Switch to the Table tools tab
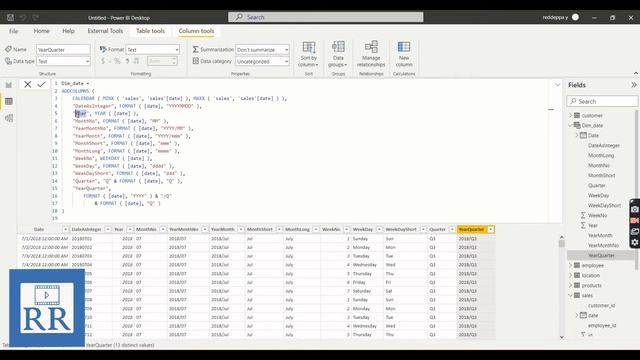 [150, 31]
